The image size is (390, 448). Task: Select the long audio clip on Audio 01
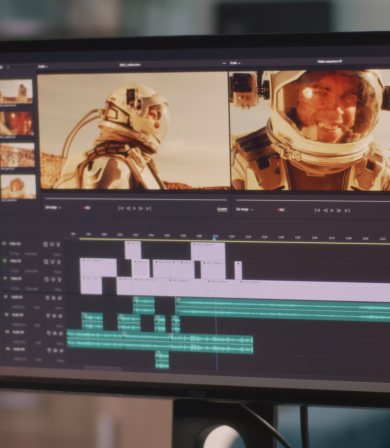click(283, 308)
